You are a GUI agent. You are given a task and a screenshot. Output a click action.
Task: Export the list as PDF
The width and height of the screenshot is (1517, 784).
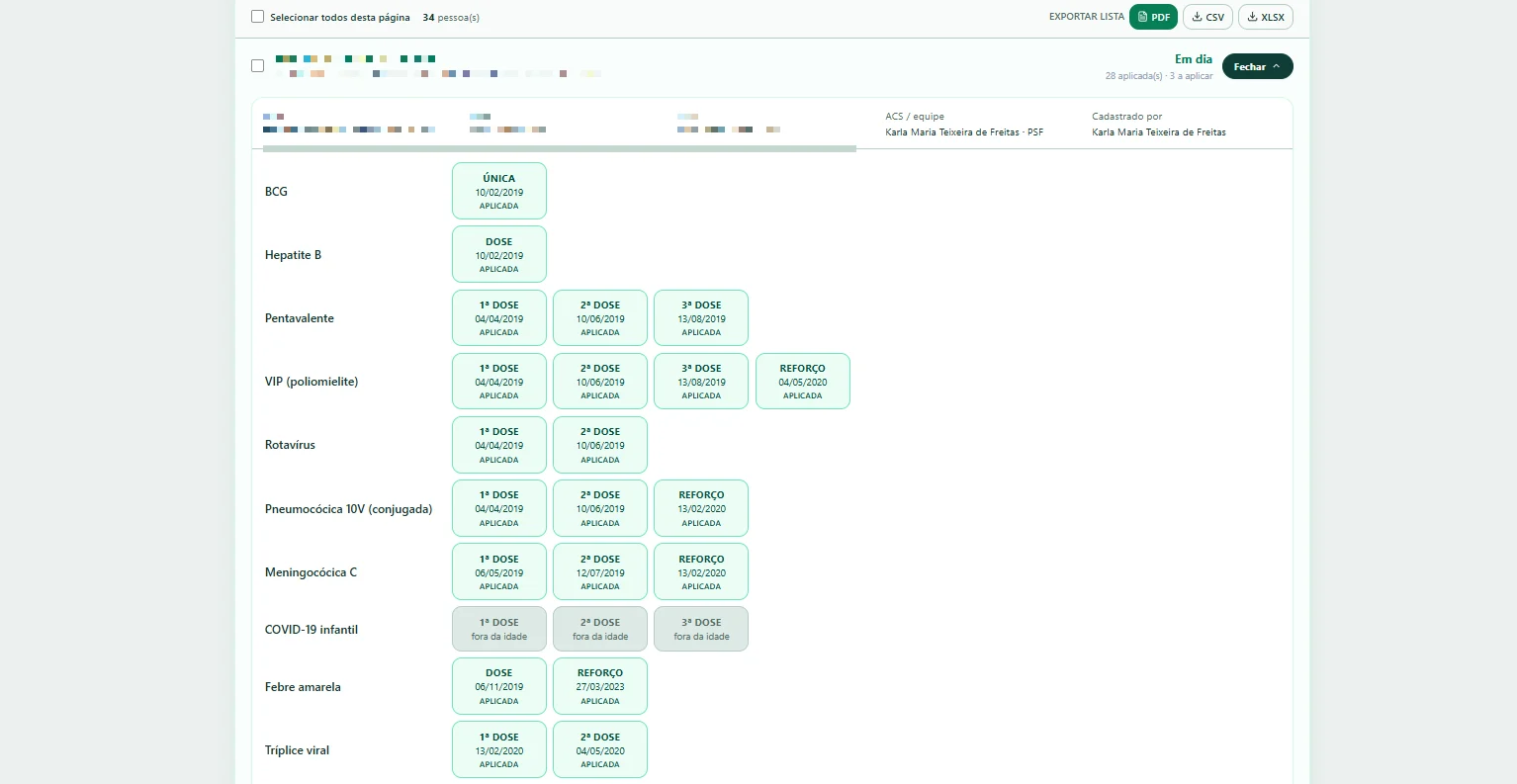pyautogui.click(x=1153, y=17)
